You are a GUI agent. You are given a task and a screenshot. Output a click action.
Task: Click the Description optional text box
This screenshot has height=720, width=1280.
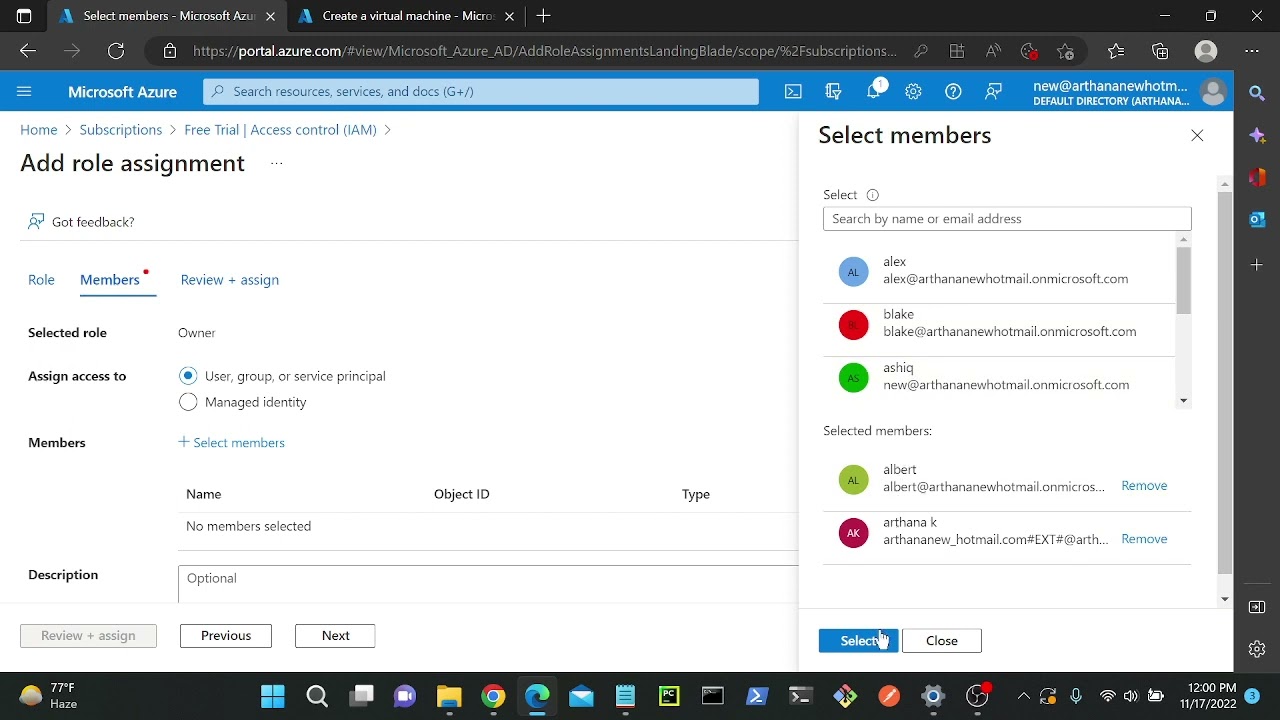tap(488, 584)
